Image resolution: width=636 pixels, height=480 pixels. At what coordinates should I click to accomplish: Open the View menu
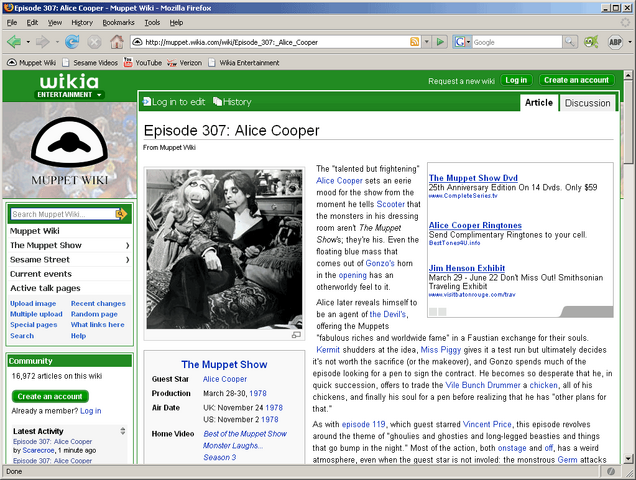(x=55, y=23)
